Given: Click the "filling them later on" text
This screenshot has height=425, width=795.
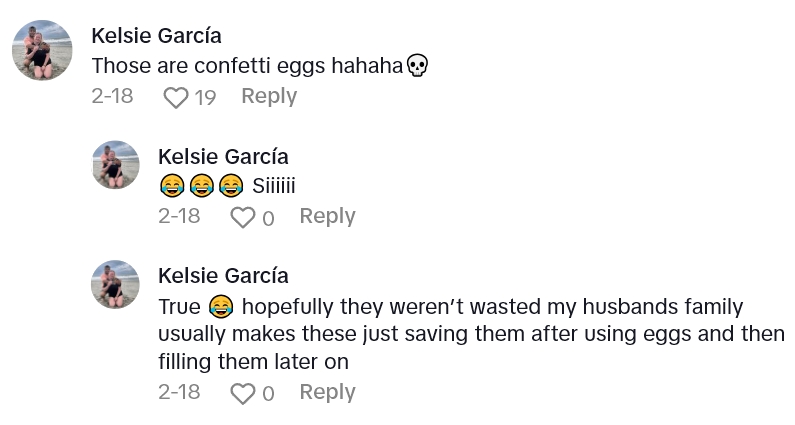Looking at the screenshot, I should tap(252, 360).
